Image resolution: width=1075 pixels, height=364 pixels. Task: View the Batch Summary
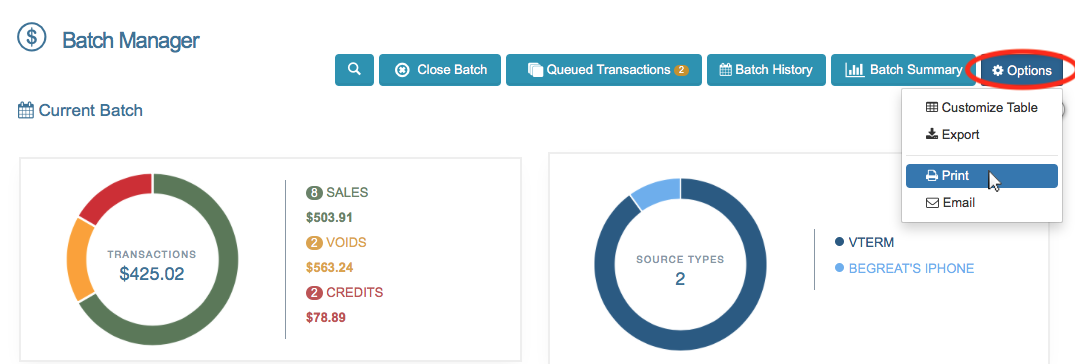pos(903,70)
